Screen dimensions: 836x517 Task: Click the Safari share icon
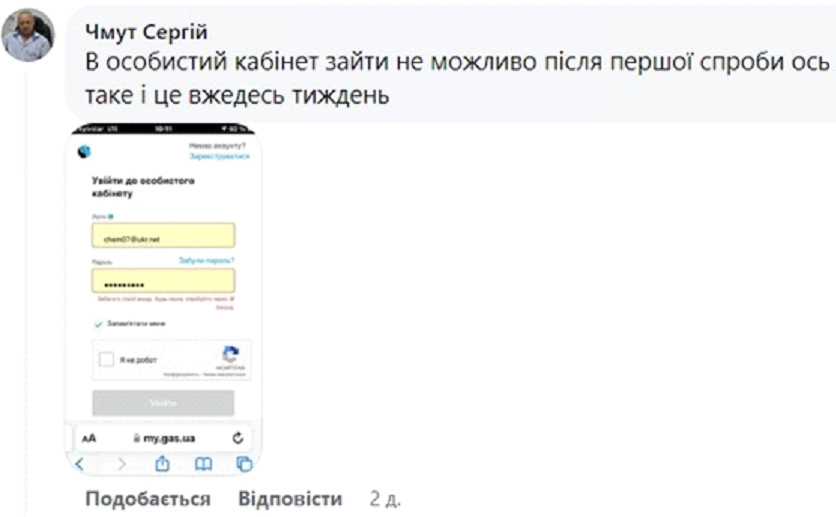tap(163, 464)
